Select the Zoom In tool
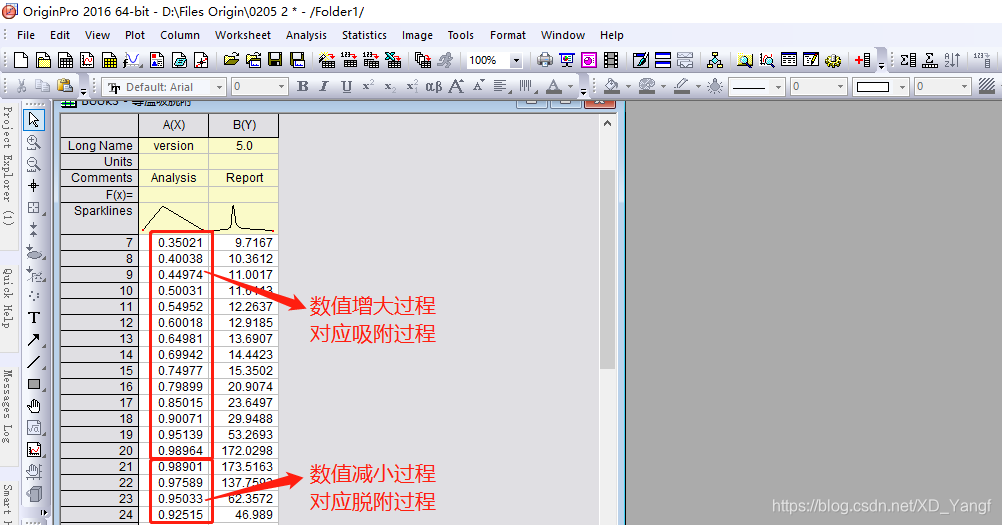 (x=34, y=142)
